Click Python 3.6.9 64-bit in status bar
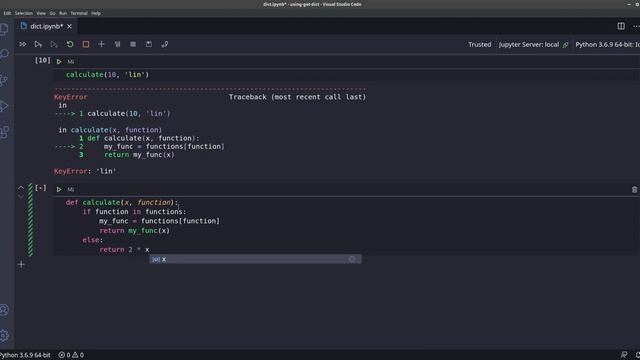Screen dimensions: 640x360 point(25,355)
